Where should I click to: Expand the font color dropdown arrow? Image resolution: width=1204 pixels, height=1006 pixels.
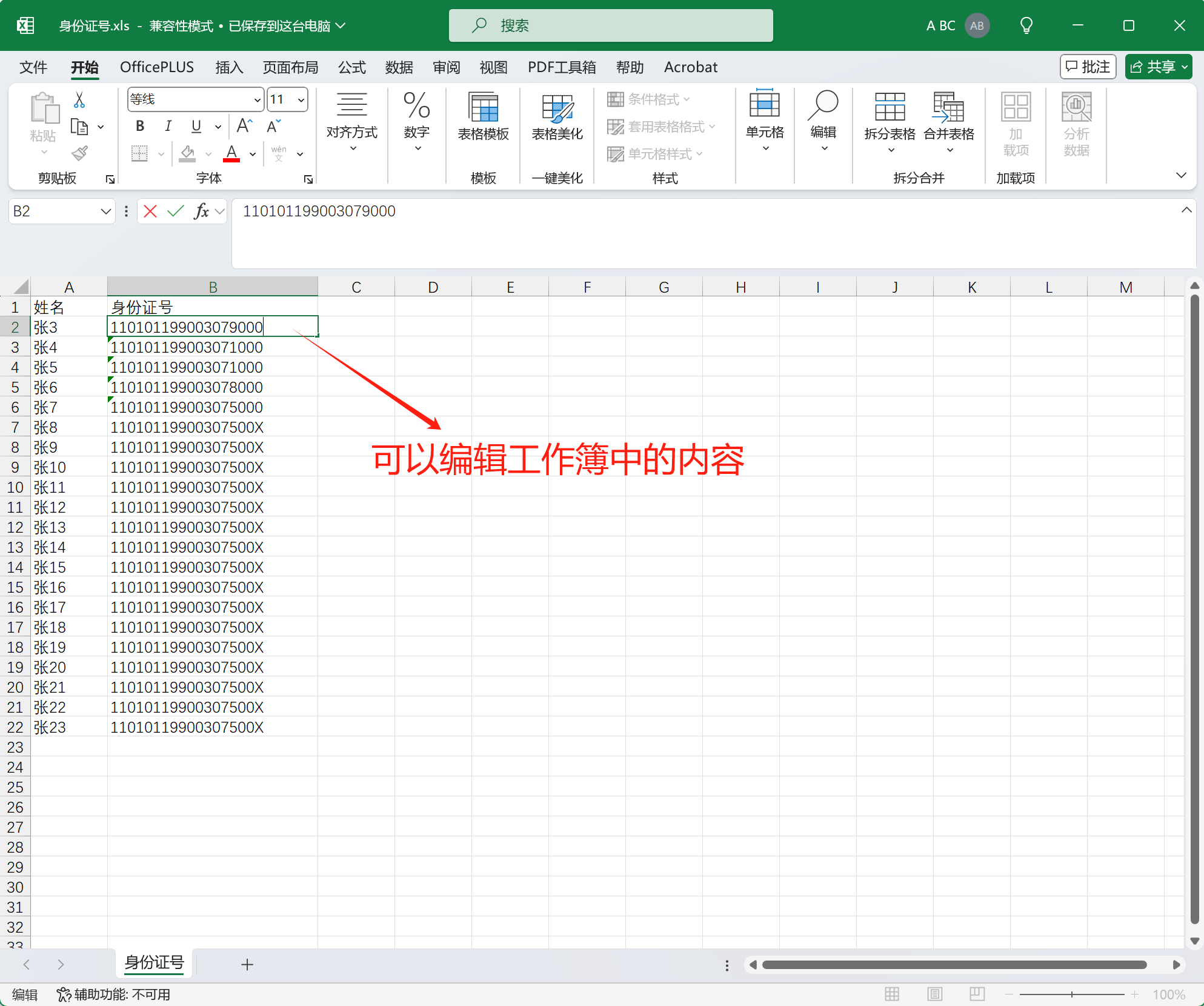(x=252, y=154)
